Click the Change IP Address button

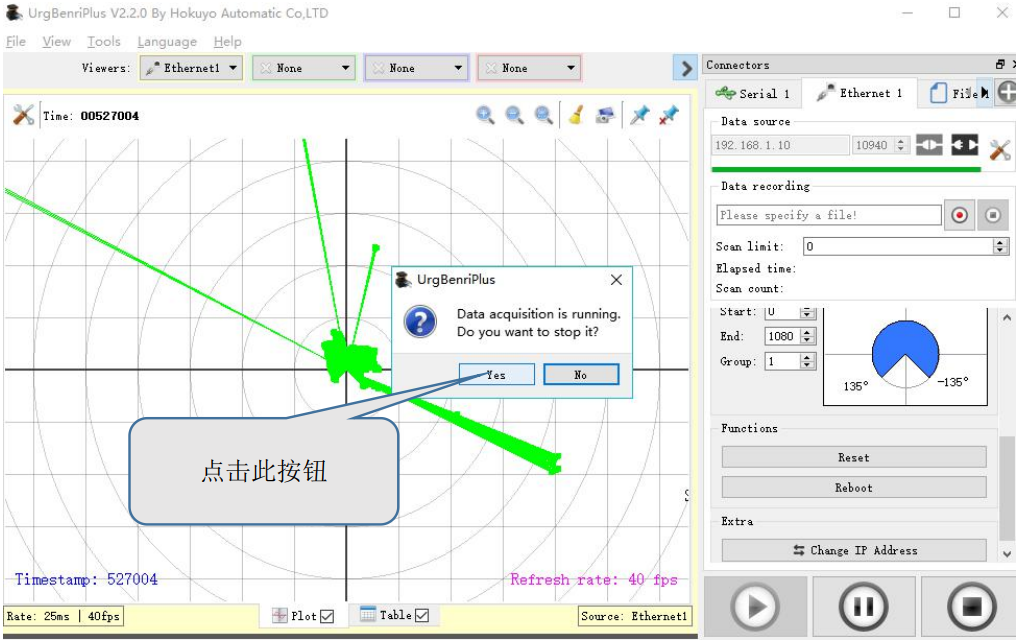pos(854,550)
